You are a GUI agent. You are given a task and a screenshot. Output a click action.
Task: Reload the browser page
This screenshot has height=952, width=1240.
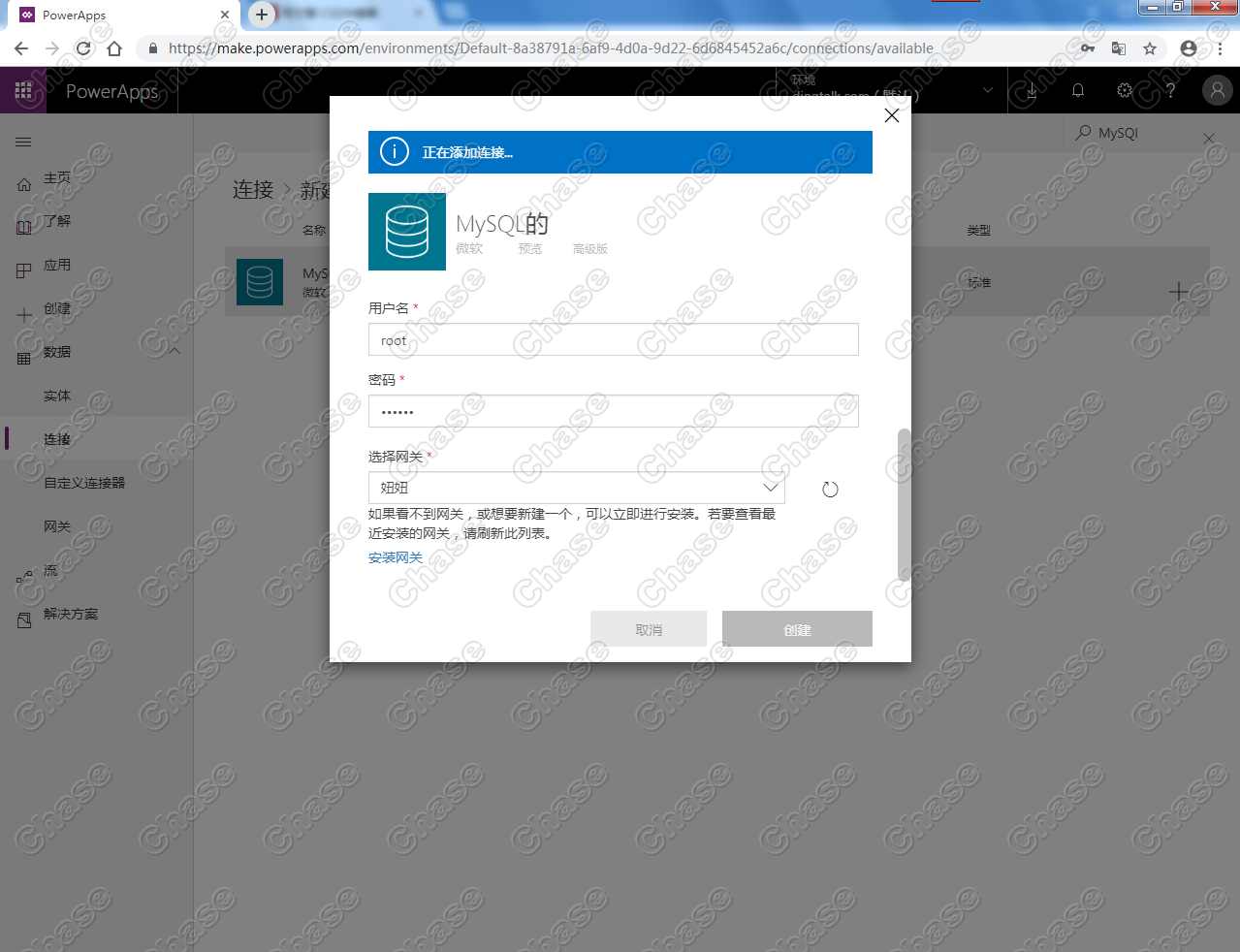click(x=83, y=48)
